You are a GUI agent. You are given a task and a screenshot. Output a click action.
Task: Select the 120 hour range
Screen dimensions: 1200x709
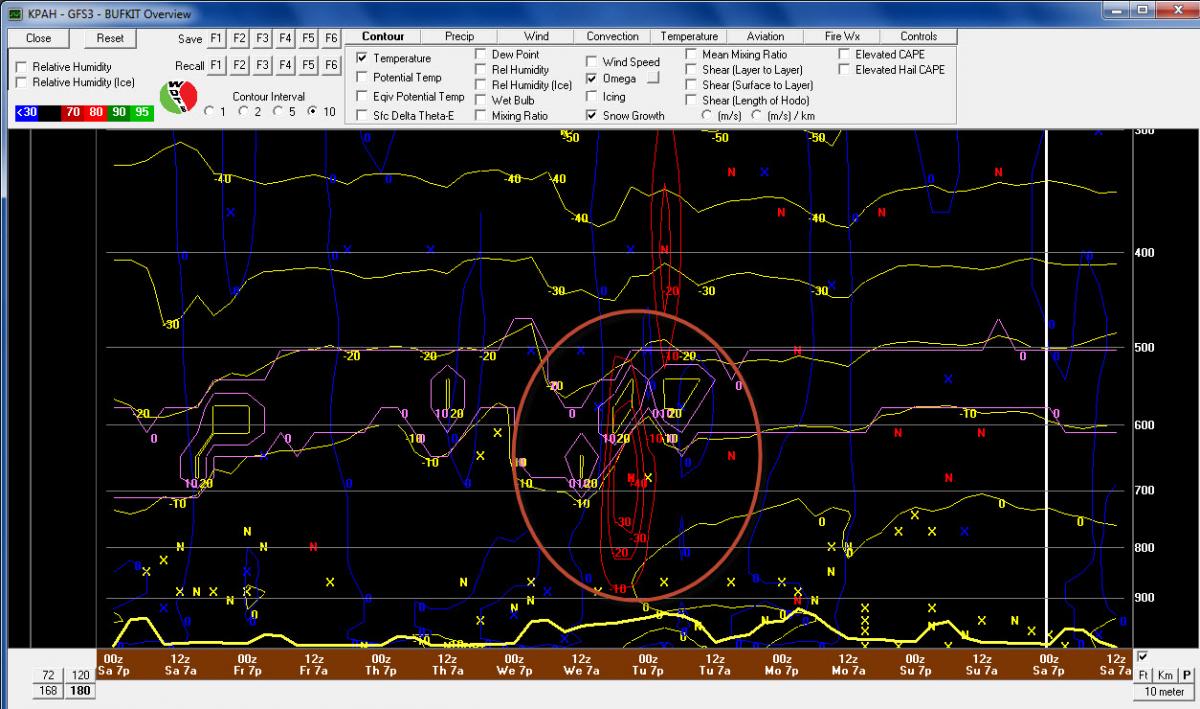(x=80, y=675)
